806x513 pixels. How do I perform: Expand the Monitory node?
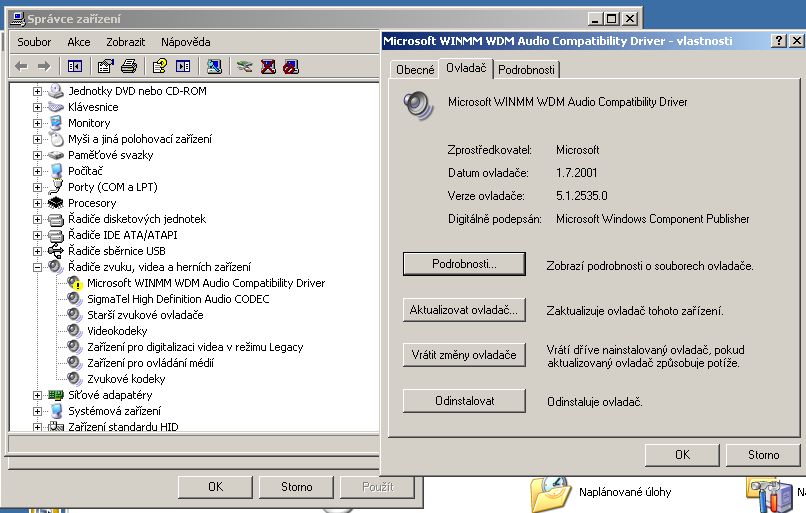tap(37, 123)
